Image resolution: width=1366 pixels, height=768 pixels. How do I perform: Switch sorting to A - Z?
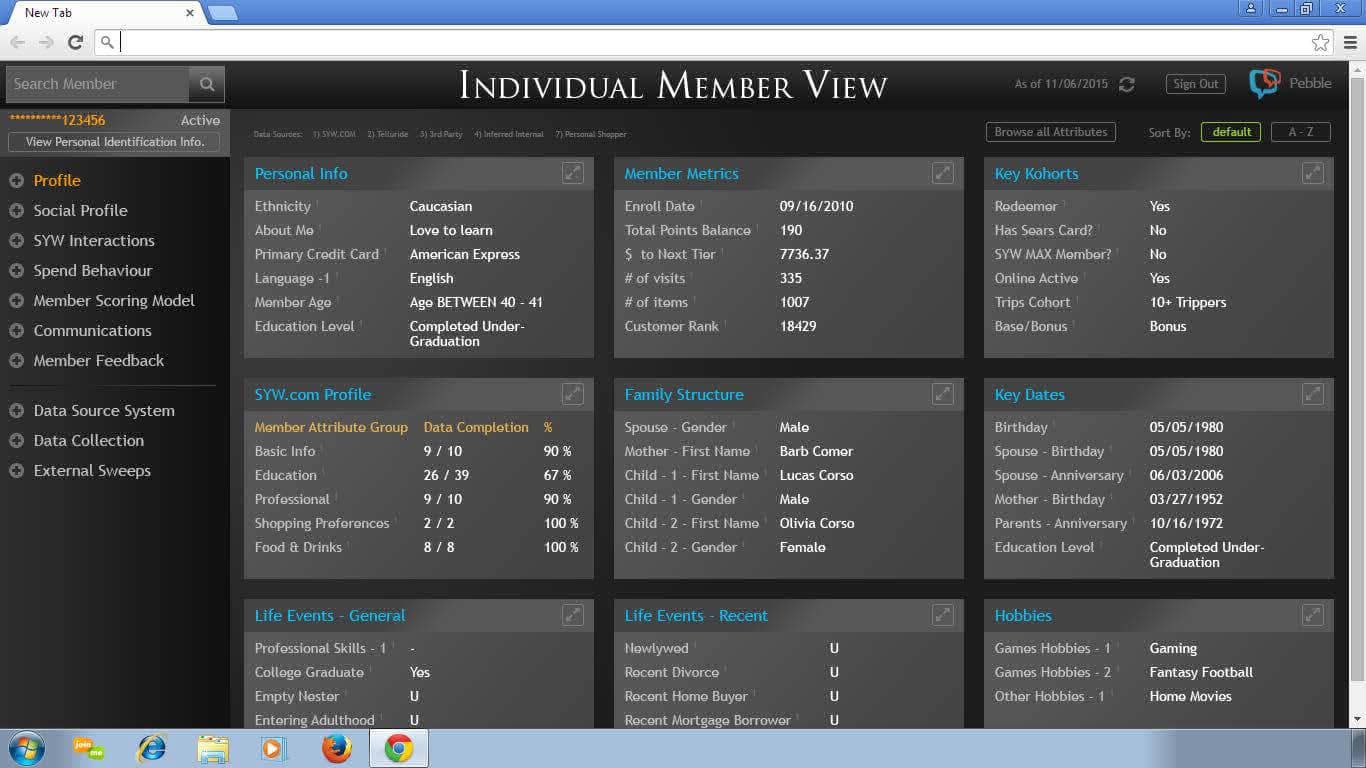point(1301,132)
